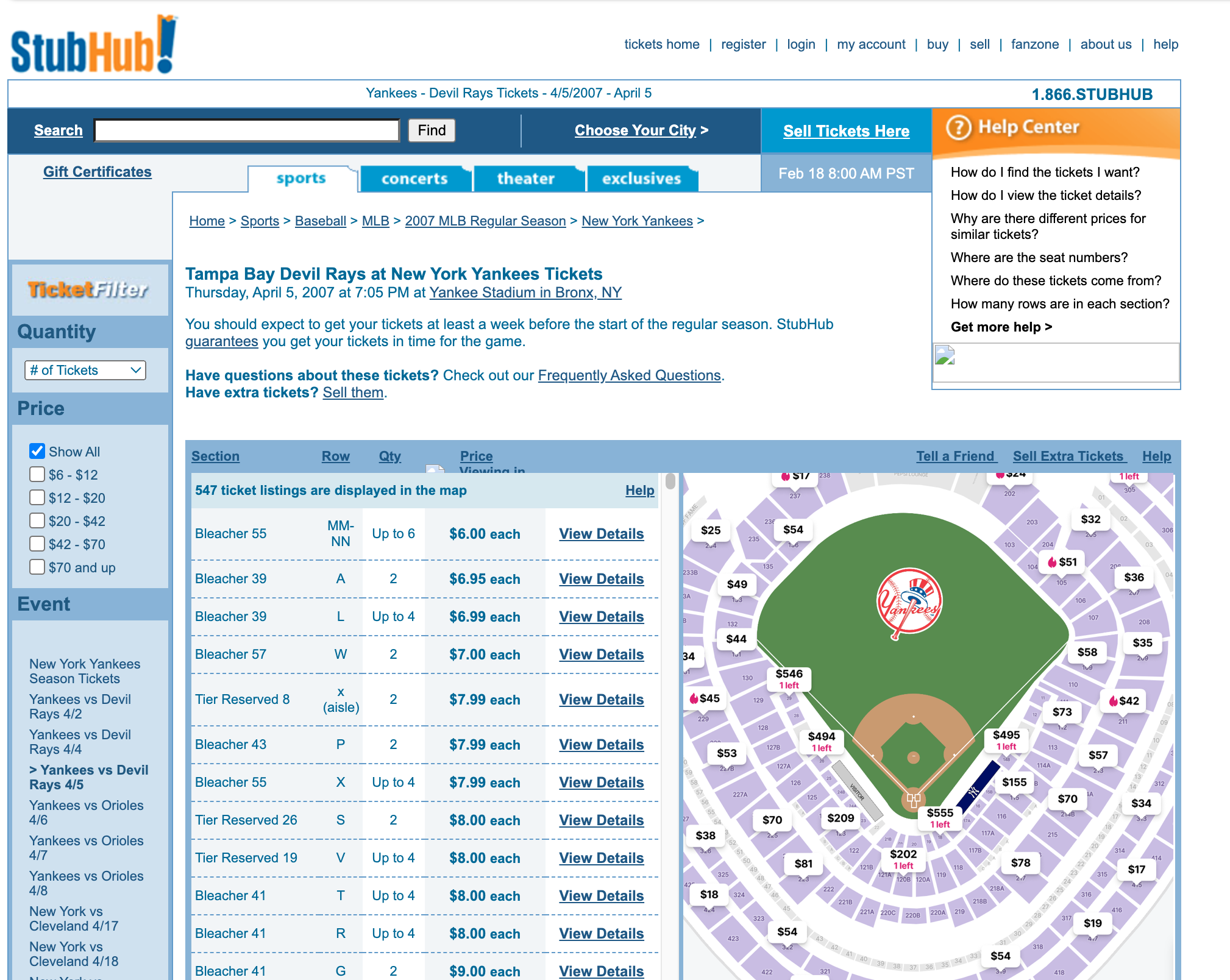Click the $51 hot ticket marker
The width and height of the screenshot is (1230, 980).
[x=1062, y=562]
